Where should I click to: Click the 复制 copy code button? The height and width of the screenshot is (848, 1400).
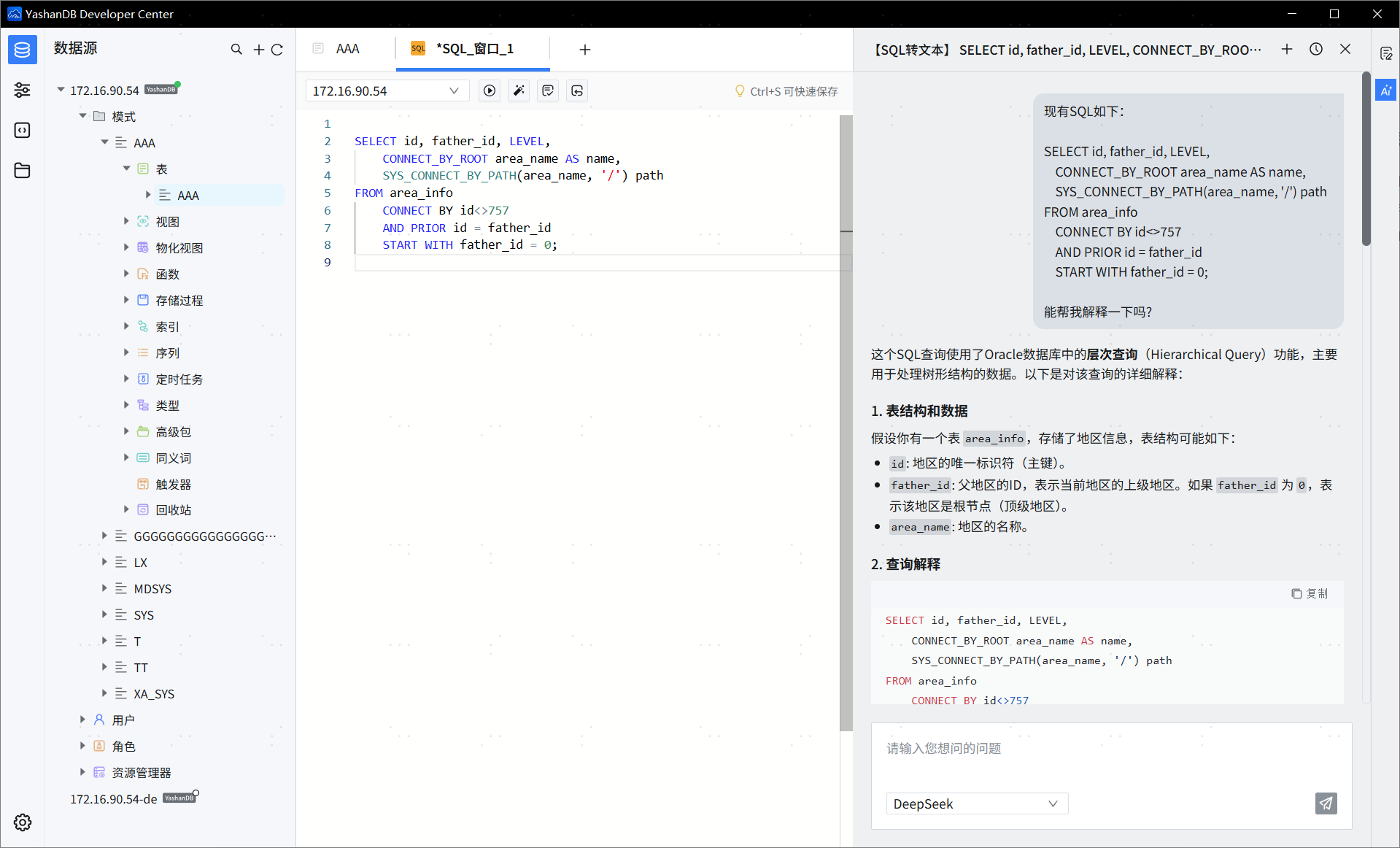point(1310,593)
